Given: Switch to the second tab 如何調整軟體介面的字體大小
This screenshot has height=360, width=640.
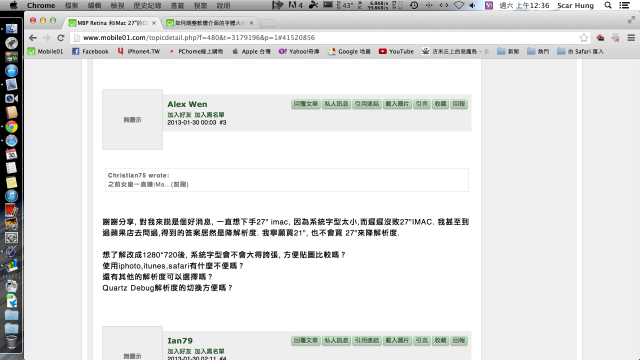Looking at the screenshot, I should tap(210, 23).
